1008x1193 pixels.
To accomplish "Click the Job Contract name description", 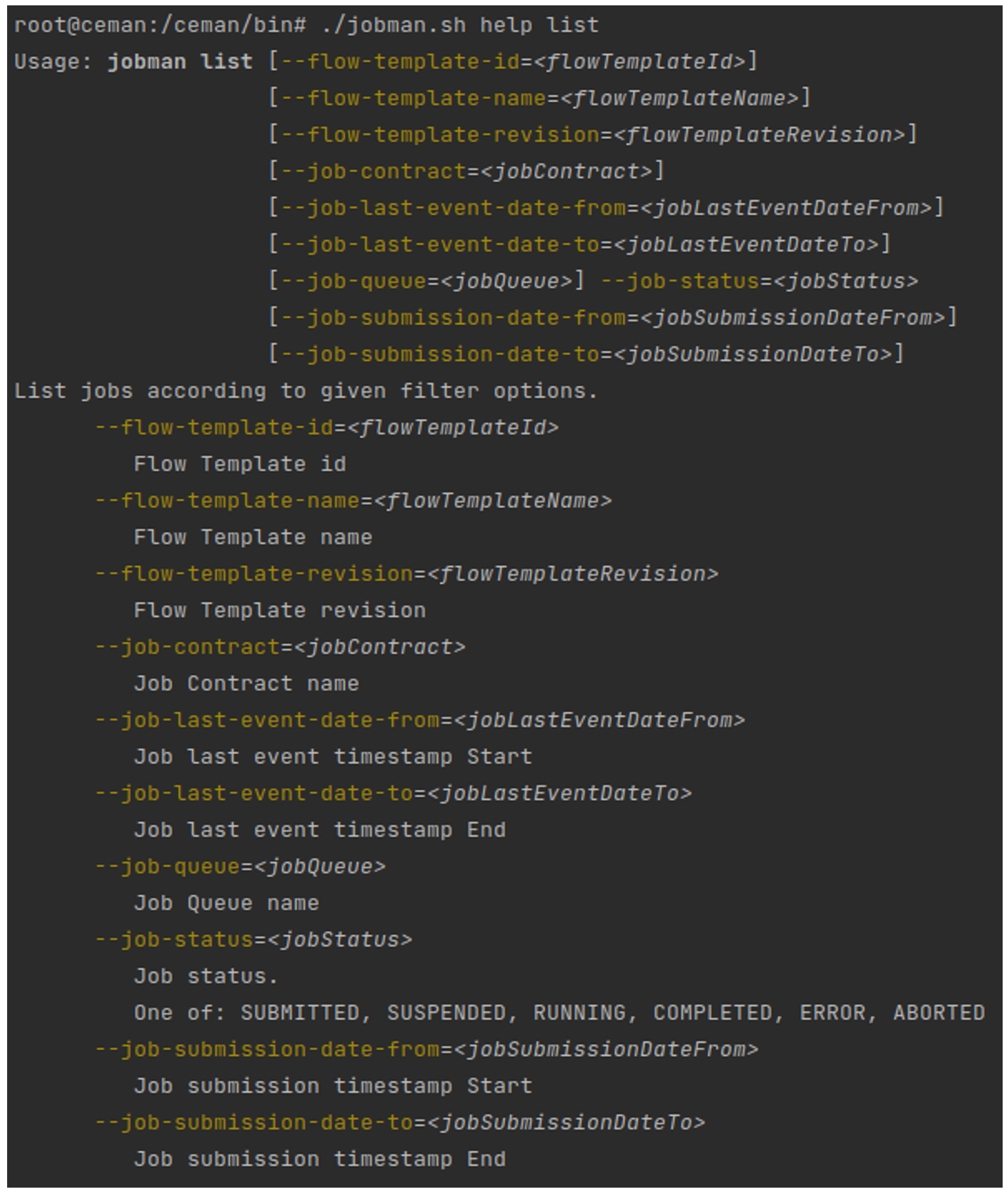I will click(246, 684).
